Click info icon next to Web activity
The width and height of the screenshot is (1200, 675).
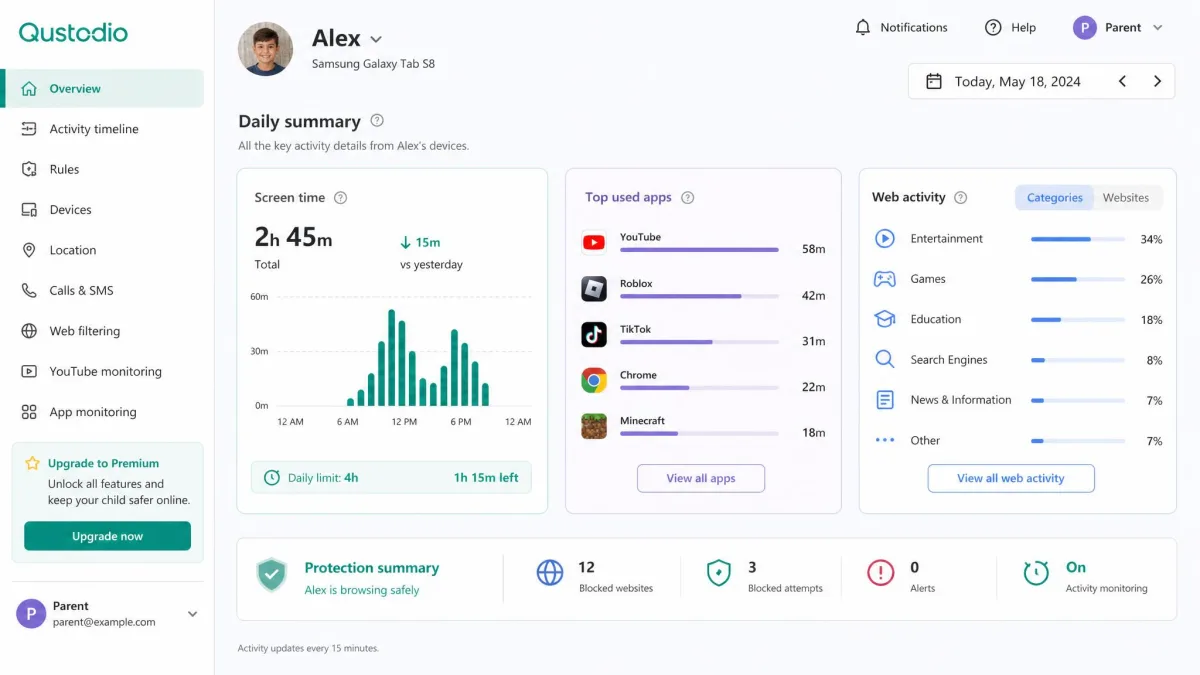[960, 197]
